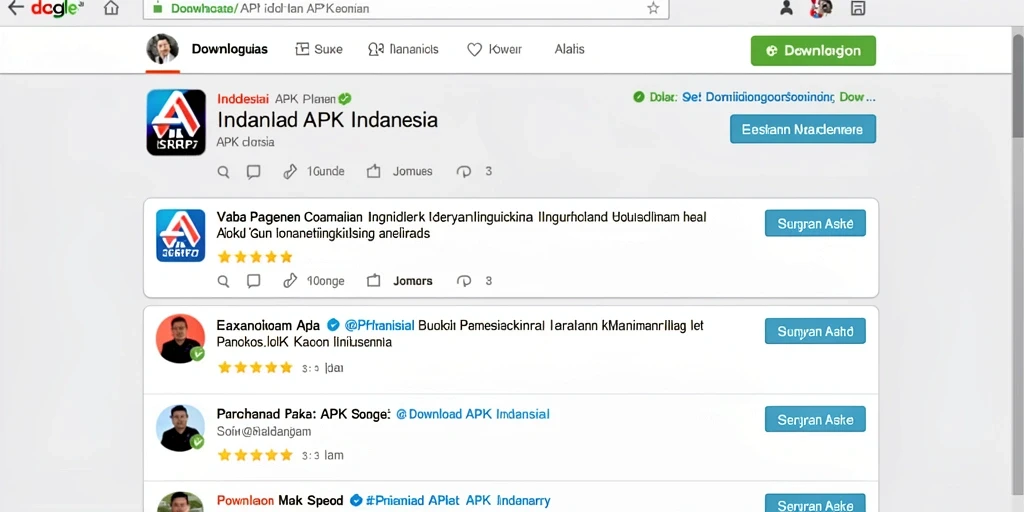Click the Eestann Nradenrere blue button
This screenshot has width=1024, height=512.
coord(803,129)
